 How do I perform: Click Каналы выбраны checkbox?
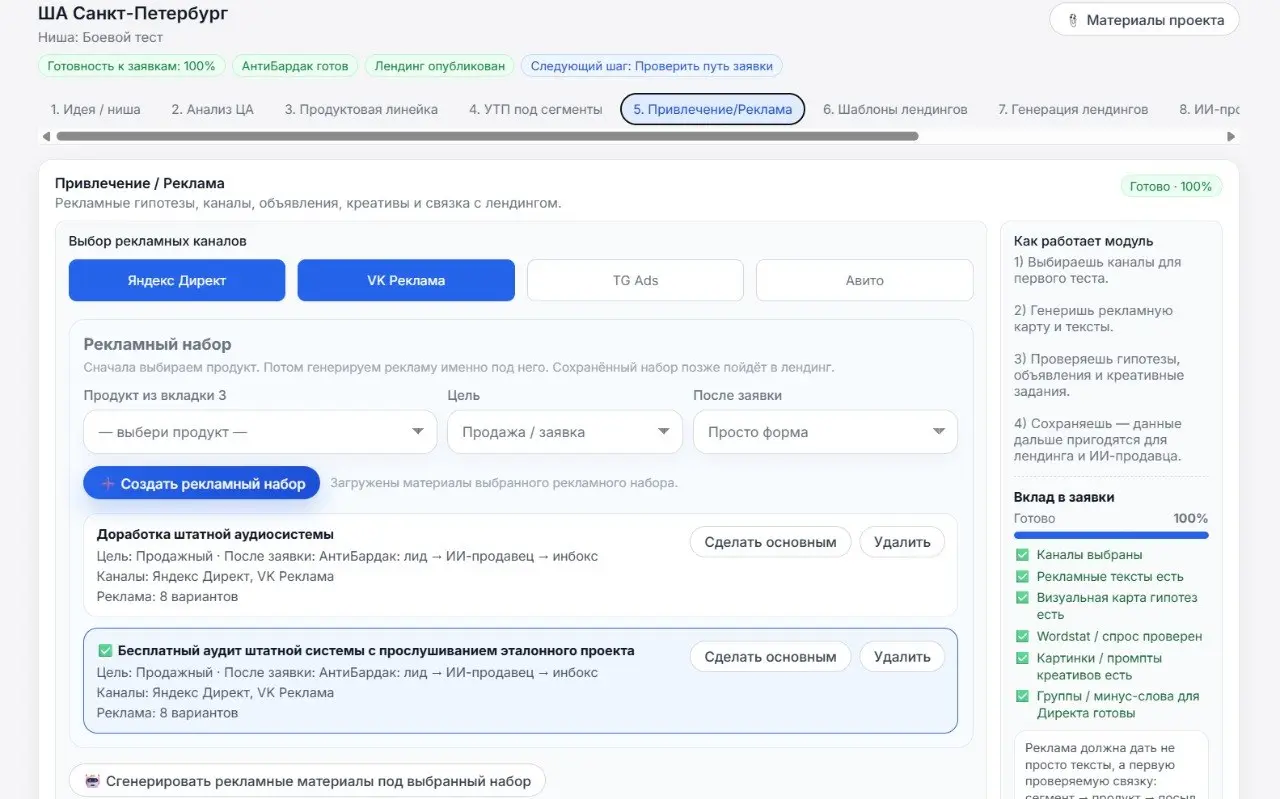1022,555
